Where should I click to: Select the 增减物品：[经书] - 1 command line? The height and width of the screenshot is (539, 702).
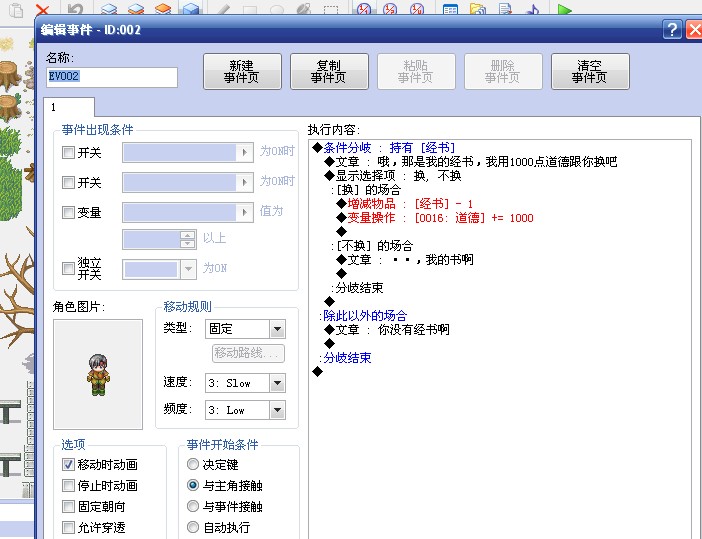(405, 204)
